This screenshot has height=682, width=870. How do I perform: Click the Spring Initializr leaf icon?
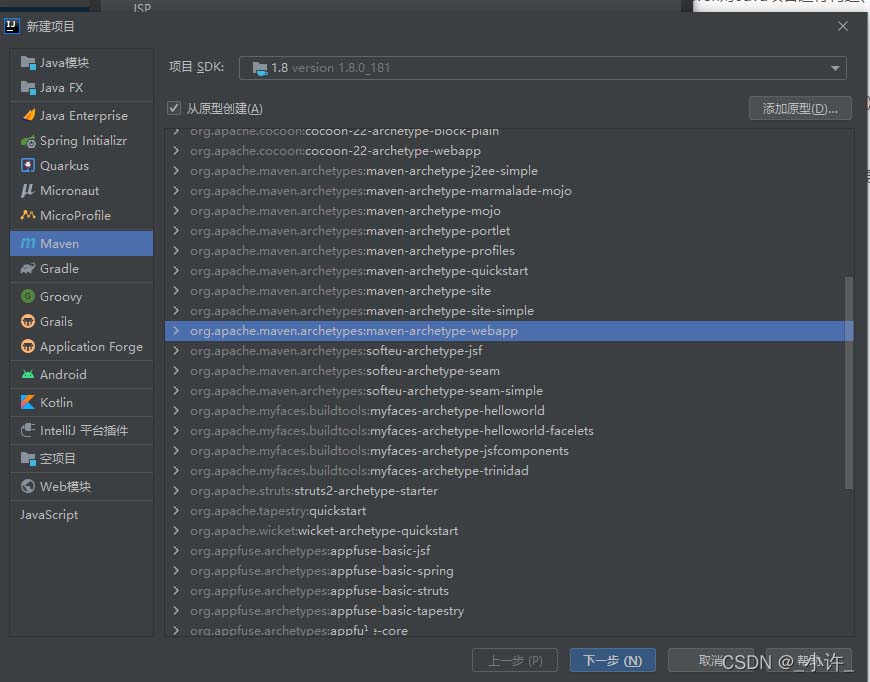pyautogui.click(x=28, y=141)
